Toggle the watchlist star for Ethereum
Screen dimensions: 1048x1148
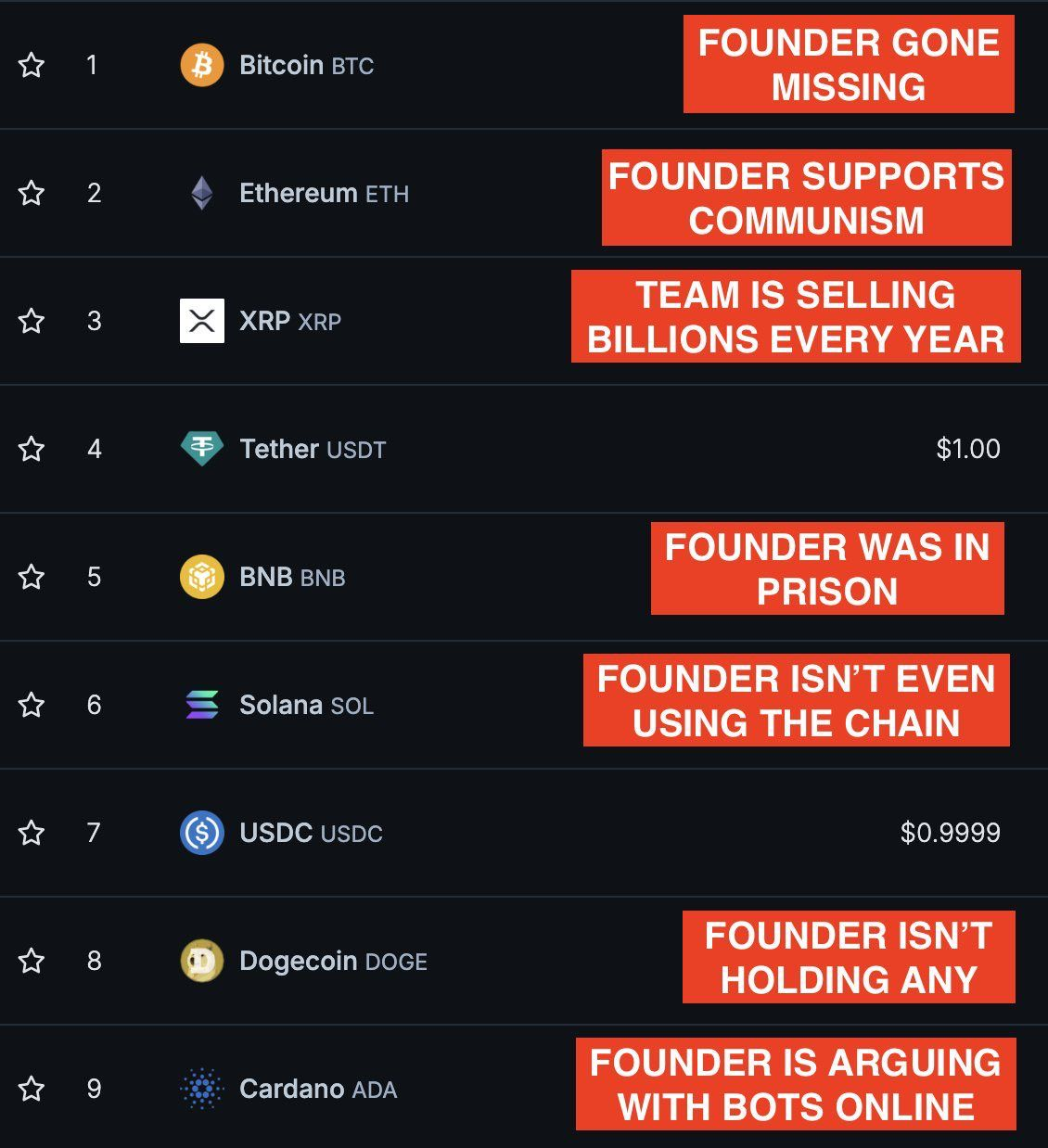tap(32, 193)
